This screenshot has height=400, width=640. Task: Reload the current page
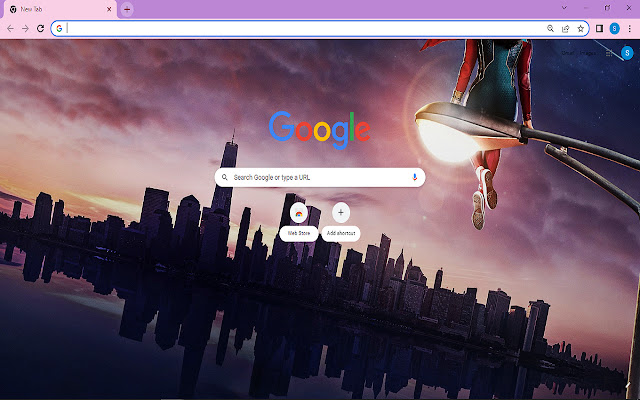click(x=40, y=29)
